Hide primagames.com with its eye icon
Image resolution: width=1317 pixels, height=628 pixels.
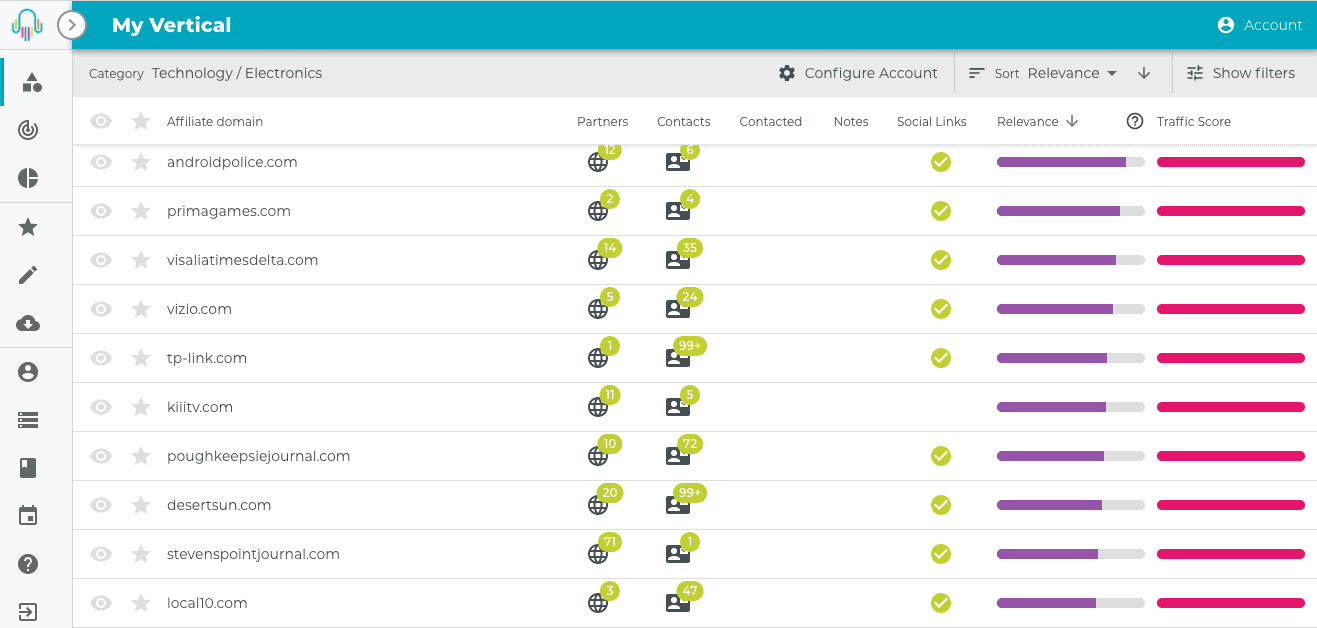pyautogui.click(x=101, y=211)
